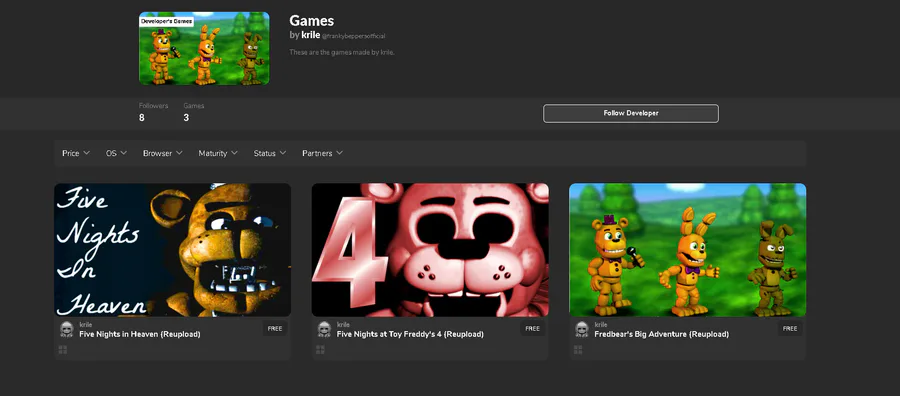Expand the Partners filter dropdown
Image resolution: width=900 pixels, height=396 pixels.
click(x=323, y=153)
